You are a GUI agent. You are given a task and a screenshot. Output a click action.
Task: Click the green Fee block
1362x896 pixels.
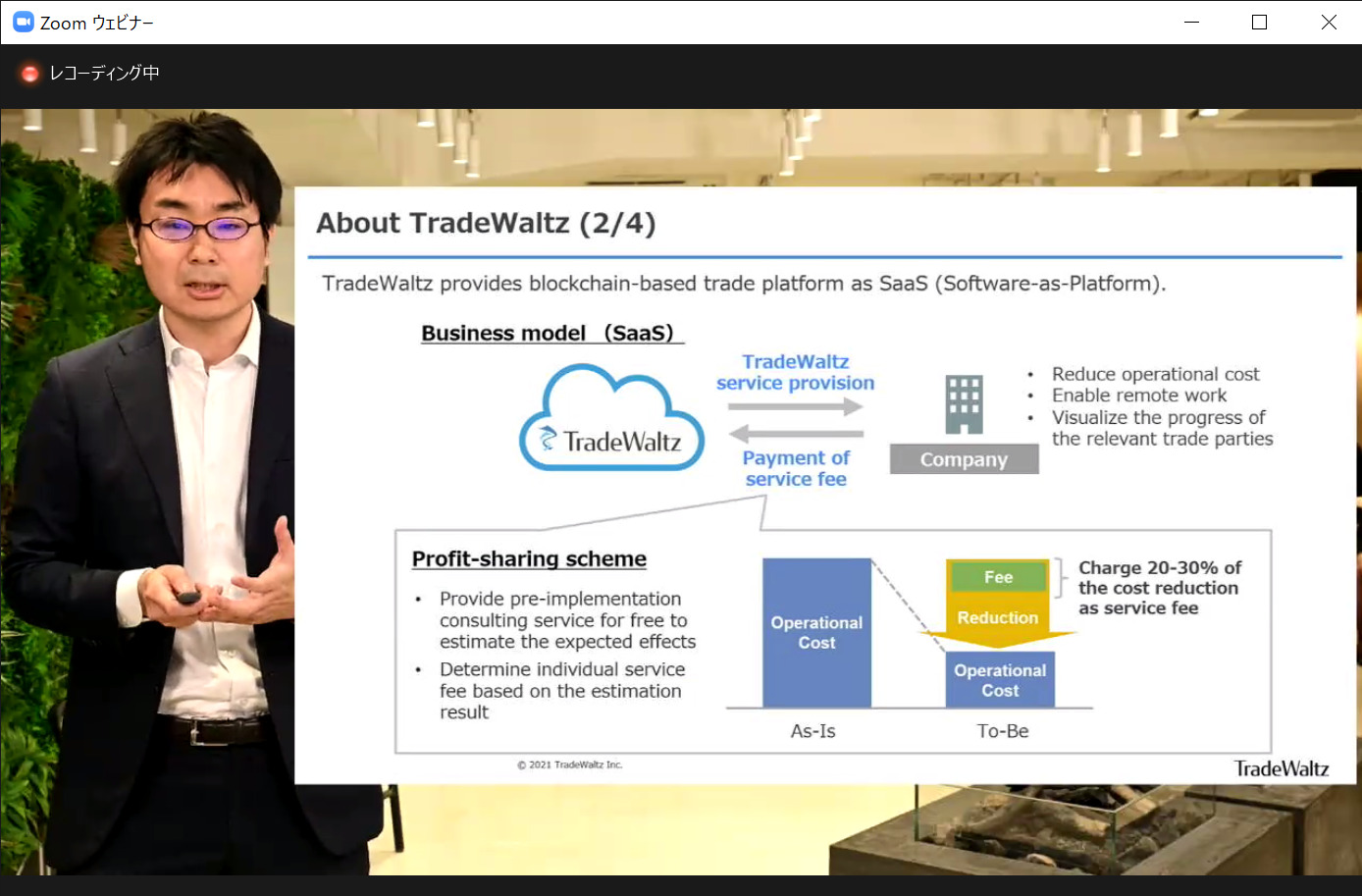998,577
